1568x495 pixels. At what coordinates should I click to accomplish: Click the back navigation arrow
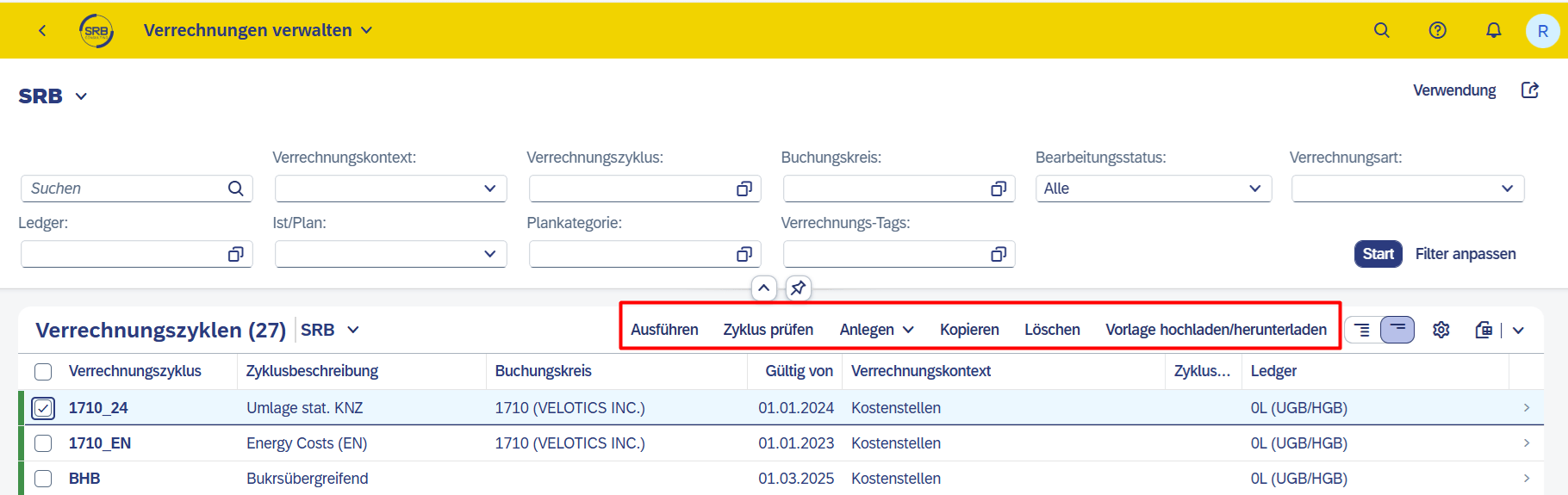coord(42,30)
